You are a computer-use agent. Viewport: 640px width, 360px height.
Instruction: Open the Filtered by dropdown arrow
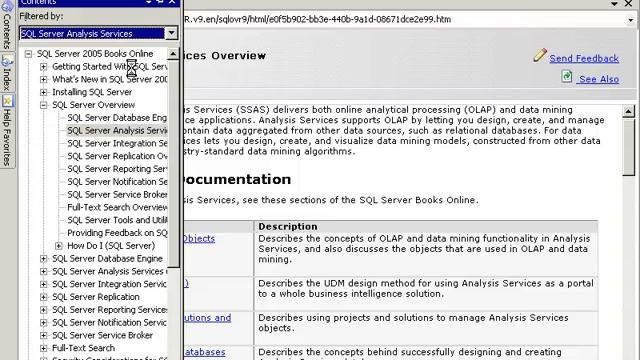coord(172,33)
